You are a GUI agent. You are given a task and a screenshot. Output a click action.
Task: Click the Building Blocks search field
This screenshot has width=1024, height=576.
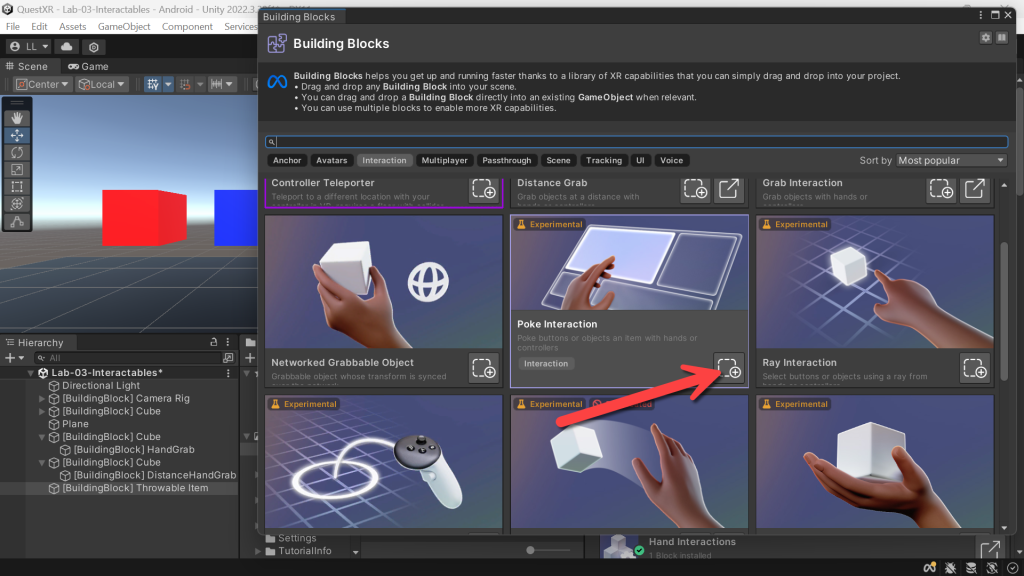pos(637,142)
